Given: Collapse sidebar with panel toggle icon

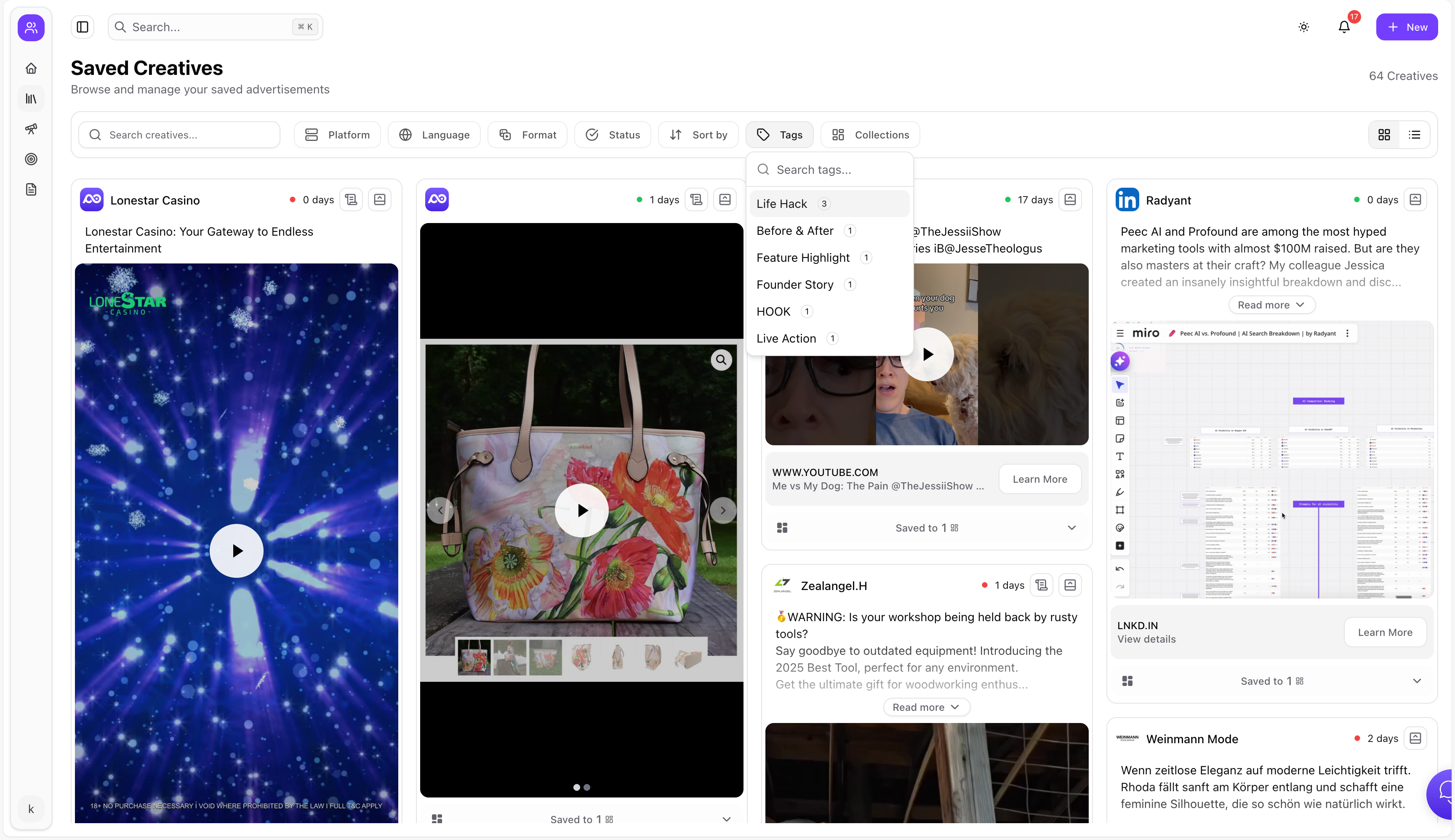Looking at the screenshot, I should (83, 27).
